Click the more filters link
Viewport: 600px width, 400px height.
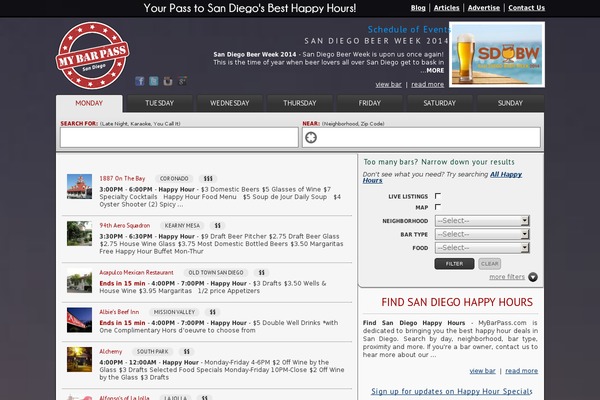[507, 277]
